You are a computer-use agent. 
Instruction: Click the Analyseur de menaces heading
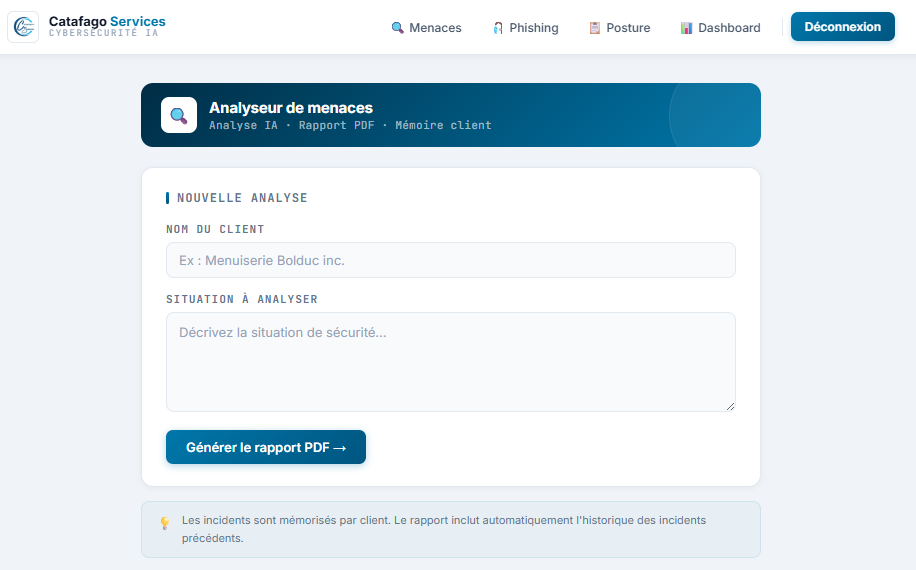pos(291,108)
